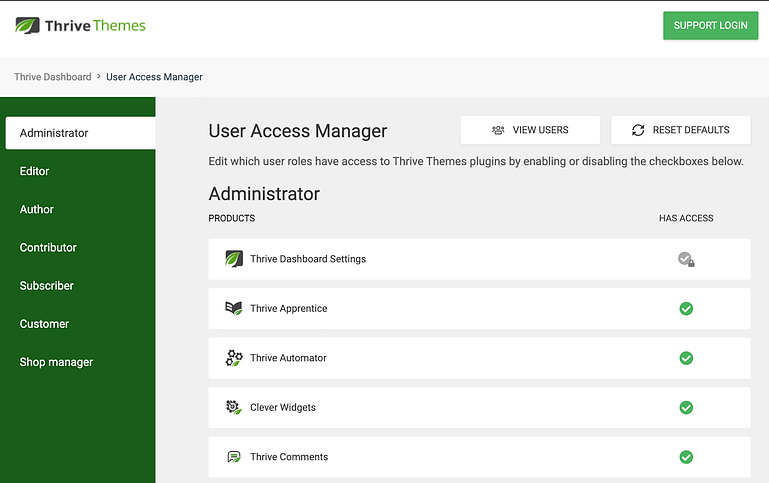This screenshot has width=769, height=483.
Task: Click the Thrive Apprentice book icon
Action: pos(234,308)
